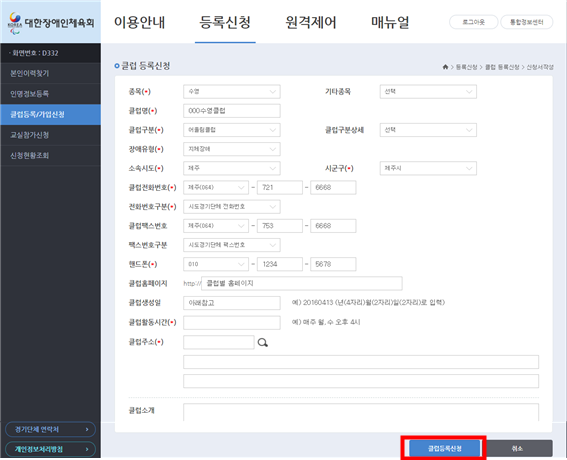
Task: Click the first 클럽주소 address line field
Action: [361, 362]
